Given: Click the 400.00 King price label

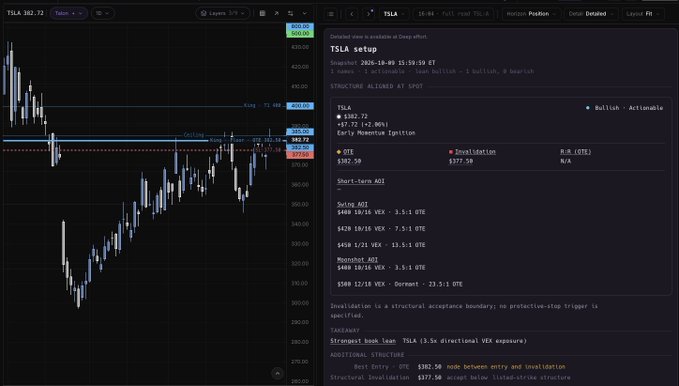Looking at the screenshot, I should pos(300,106).
